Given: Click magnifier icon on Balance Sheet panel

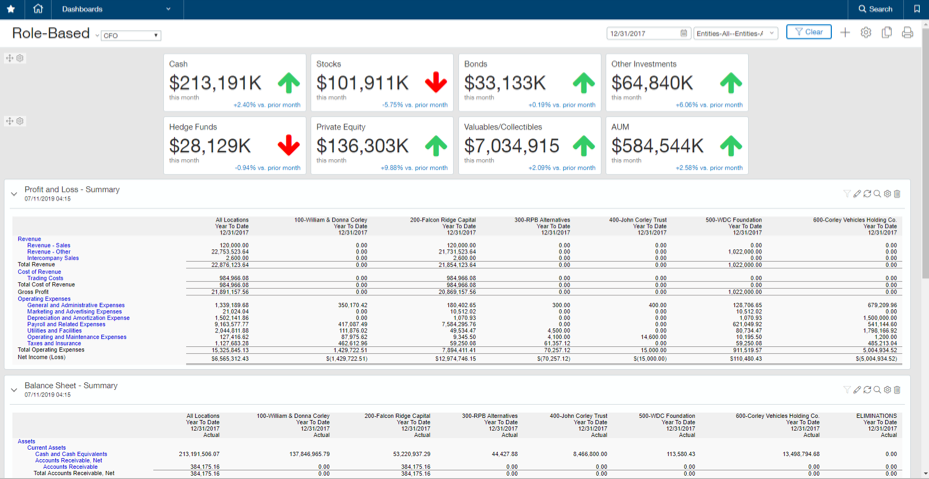Looking at the screenshot, I should pos(877,389).
